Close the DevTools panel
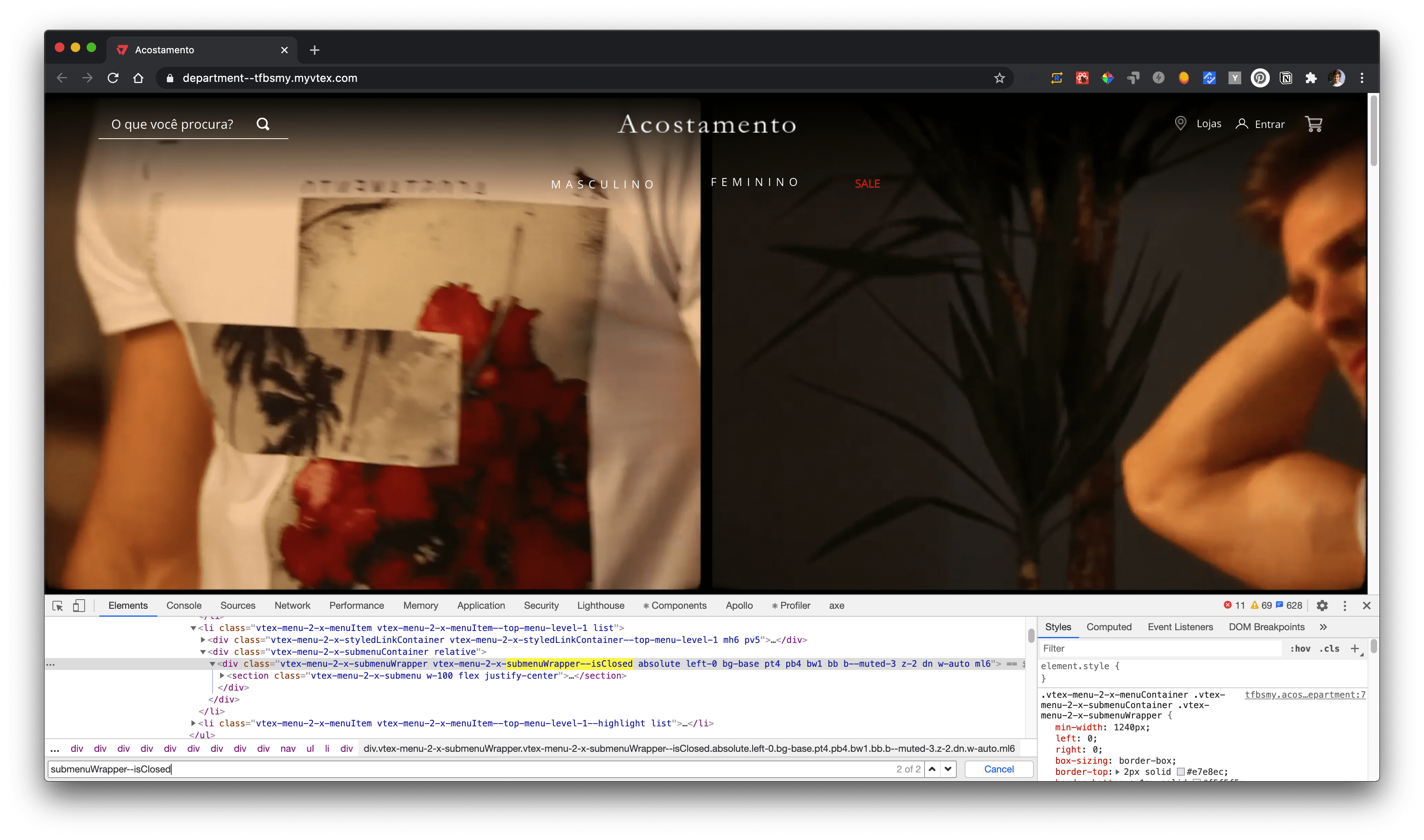The image size is (1424, 840). 1366,606
